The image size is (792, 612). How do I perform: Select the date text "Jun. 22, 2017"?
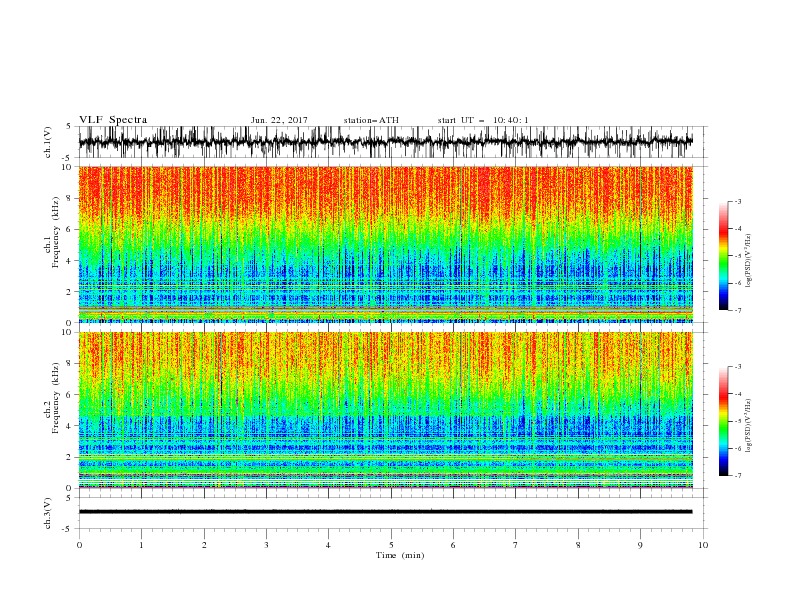279,120
